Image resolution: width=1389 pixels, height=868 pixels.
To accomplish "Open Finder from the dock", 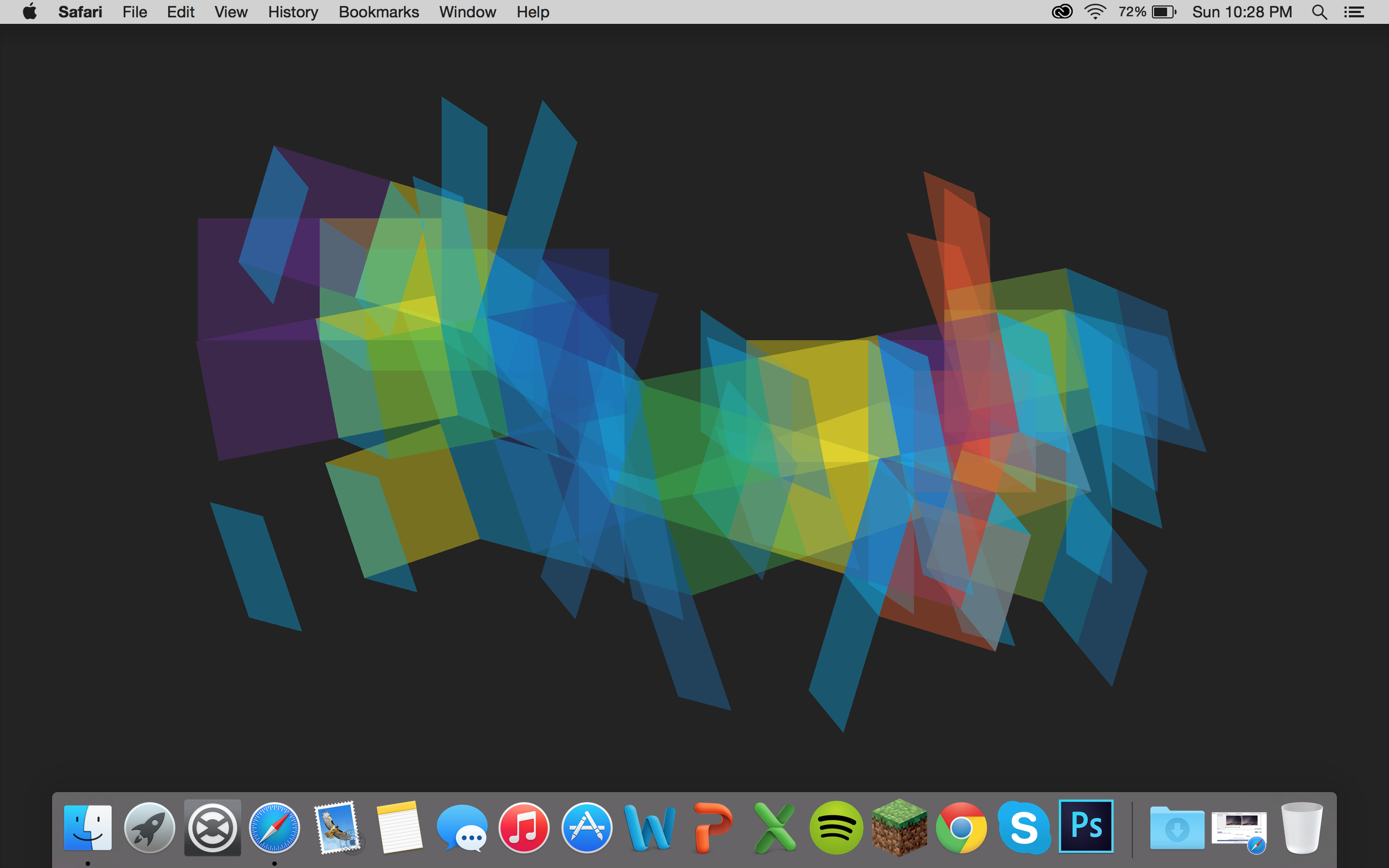I will coord(88,827).
